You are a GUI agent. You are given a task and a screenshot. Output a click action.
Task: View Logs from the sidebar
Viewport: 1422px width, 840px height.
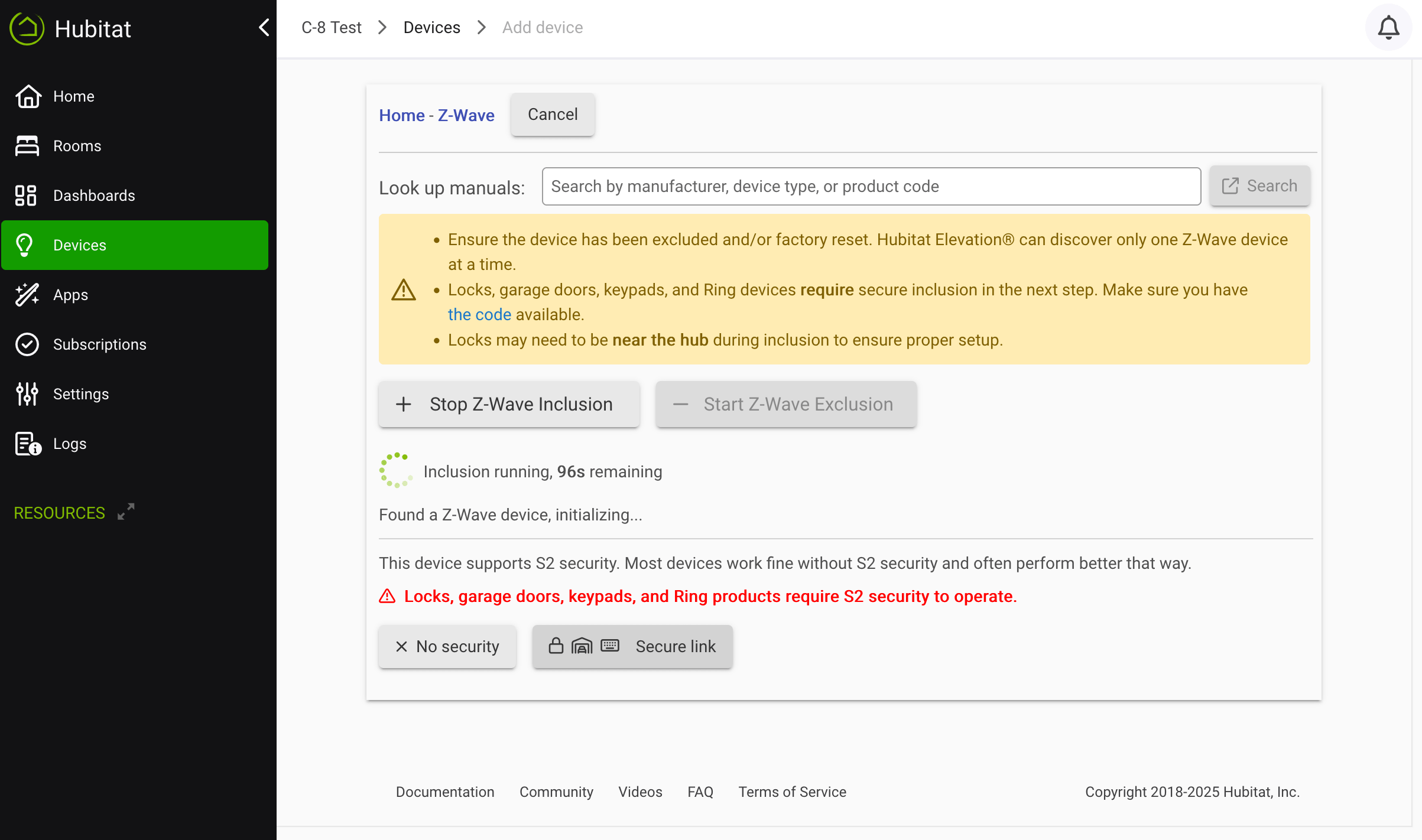click(135, 444)
